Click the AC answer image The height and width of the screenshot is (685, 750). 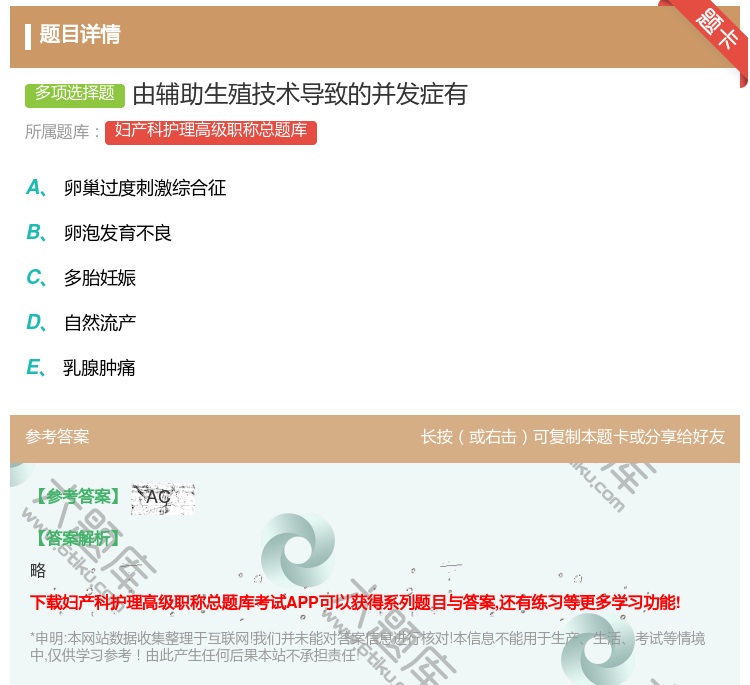163,499
